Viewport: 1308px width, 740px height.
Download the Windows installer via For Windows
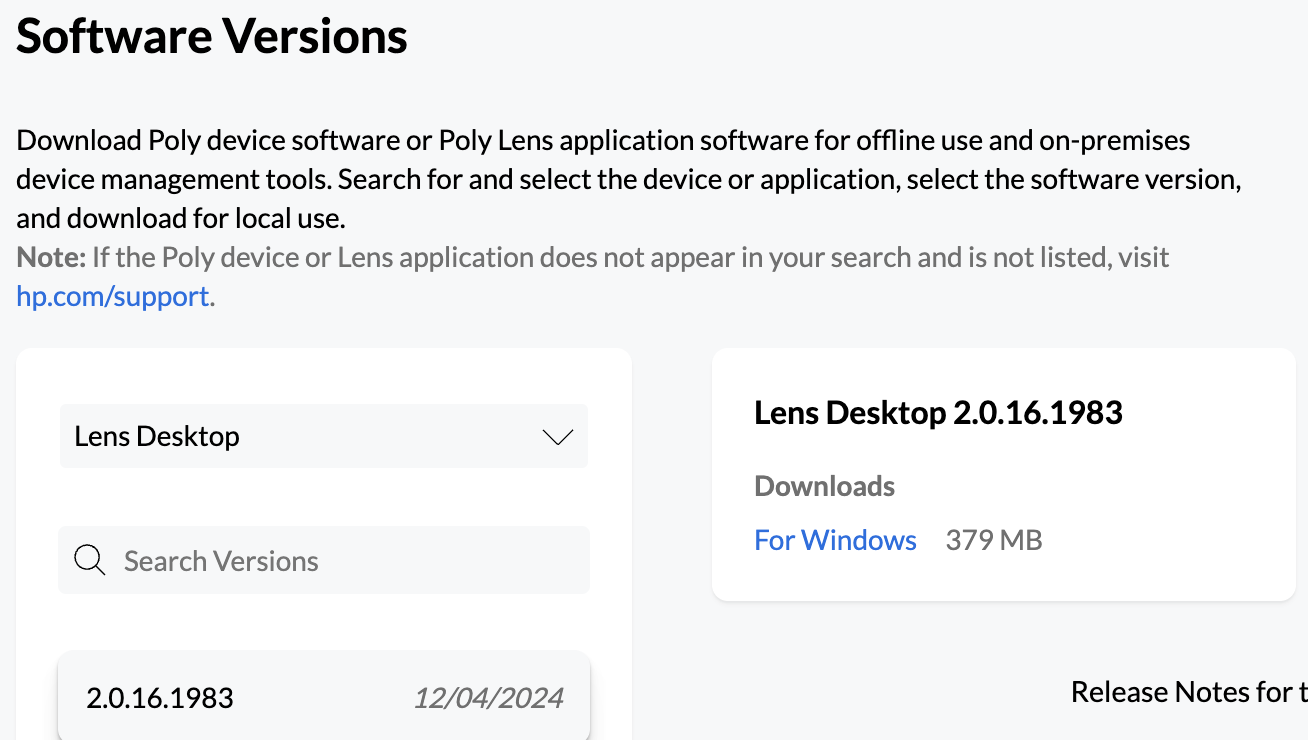[835, 540]
